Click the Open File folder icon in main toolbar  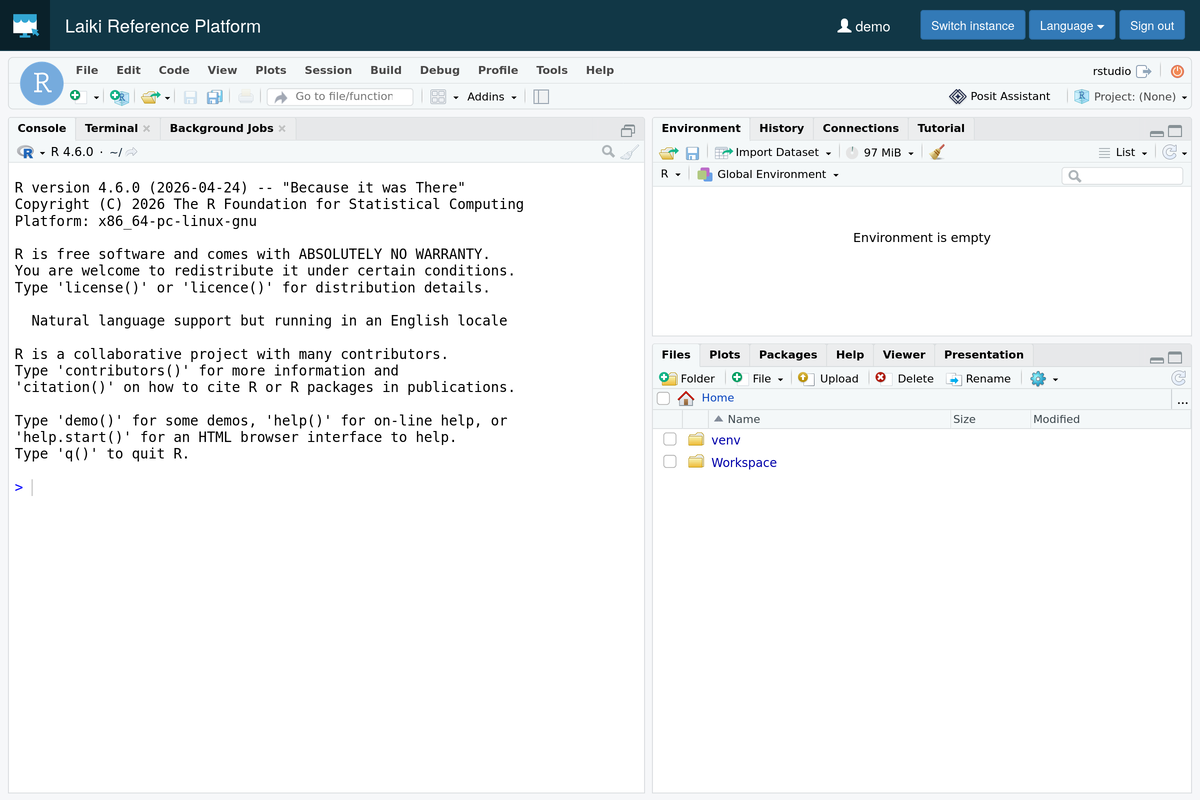click(150, 97)
